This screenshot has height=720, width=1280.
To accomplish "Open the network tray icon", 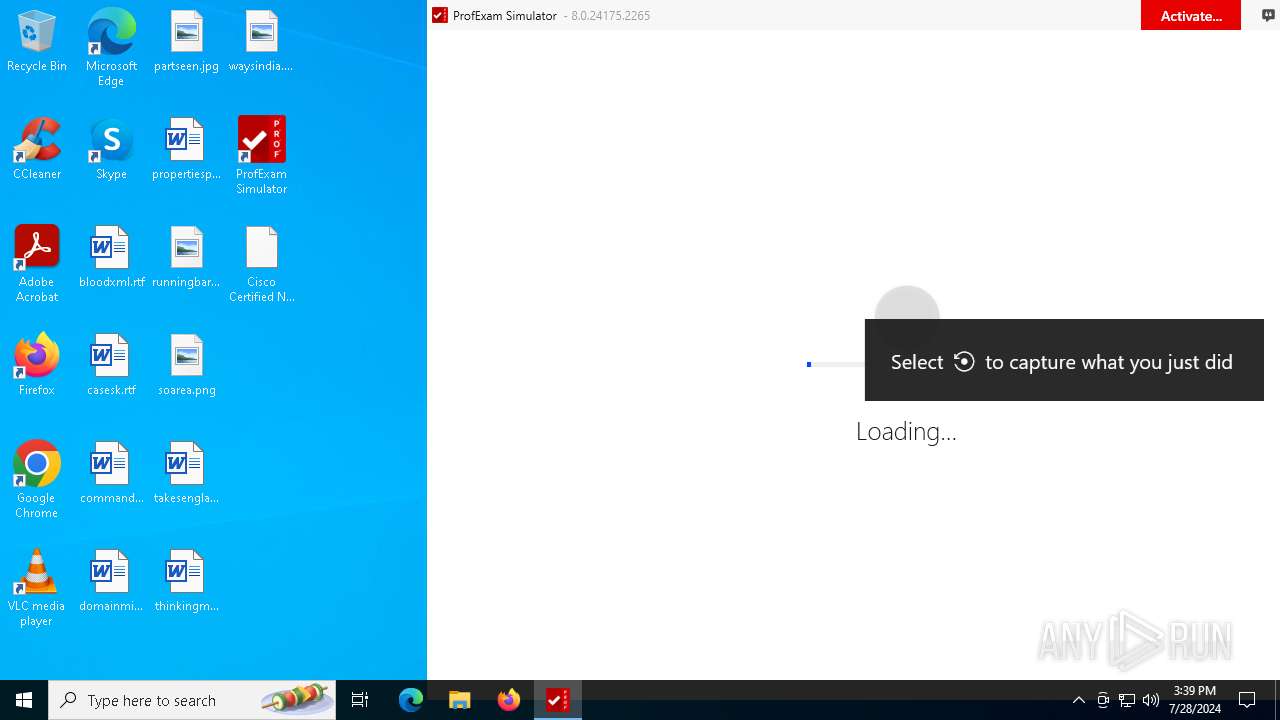I will 1127,700.
